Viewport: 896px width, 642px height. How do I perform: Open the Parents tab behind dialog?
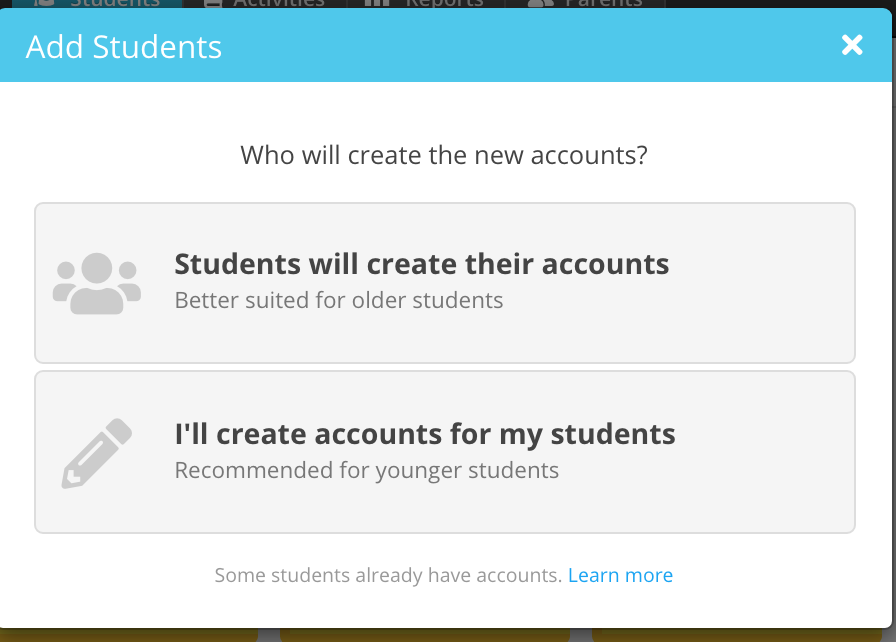pos(586,3)
